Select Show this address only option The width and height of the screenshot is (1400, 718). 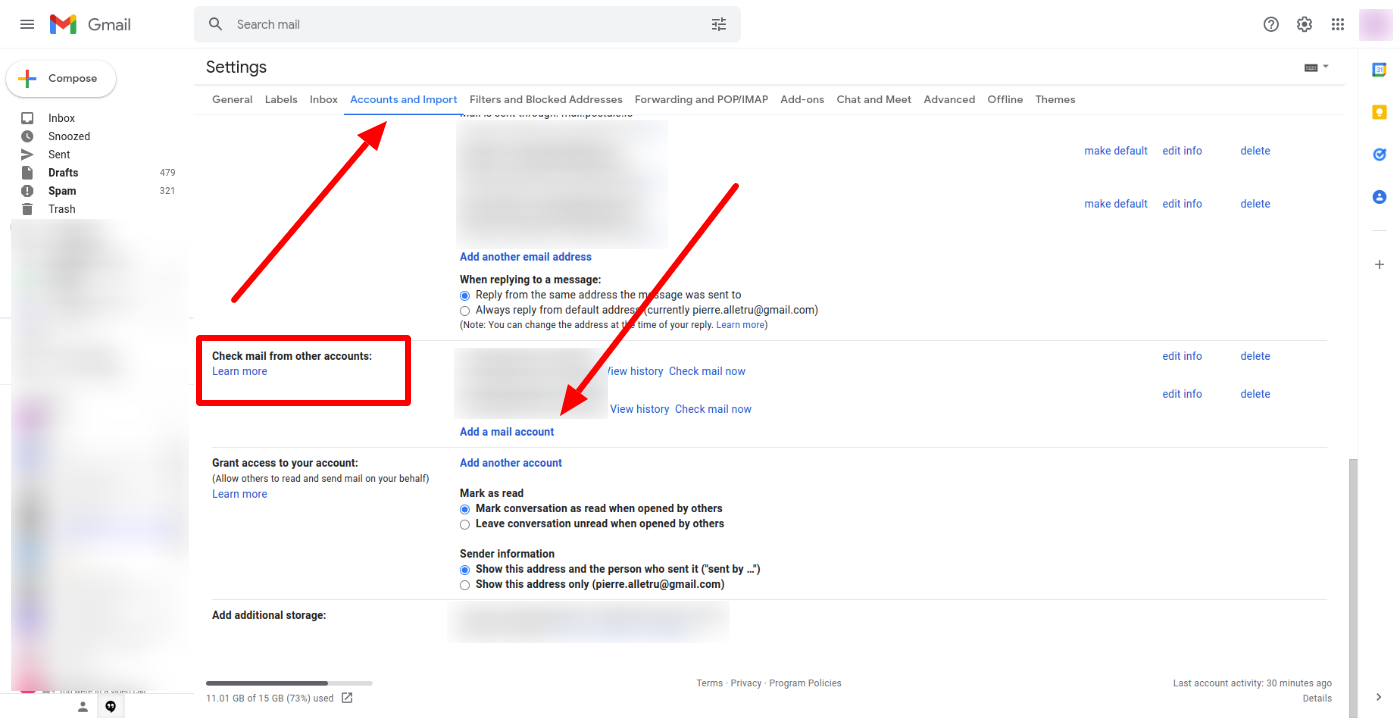[465, 585]
